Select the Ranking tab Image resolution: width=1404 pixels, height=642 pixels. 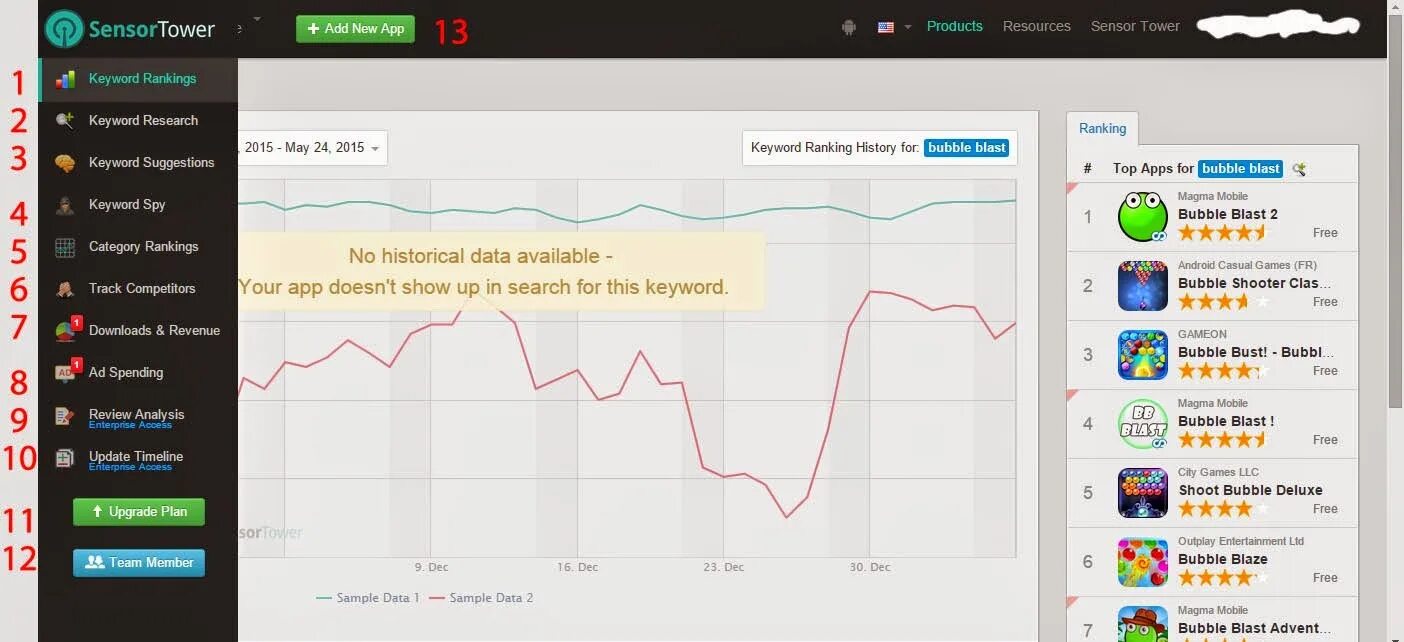pos(1102,128)
